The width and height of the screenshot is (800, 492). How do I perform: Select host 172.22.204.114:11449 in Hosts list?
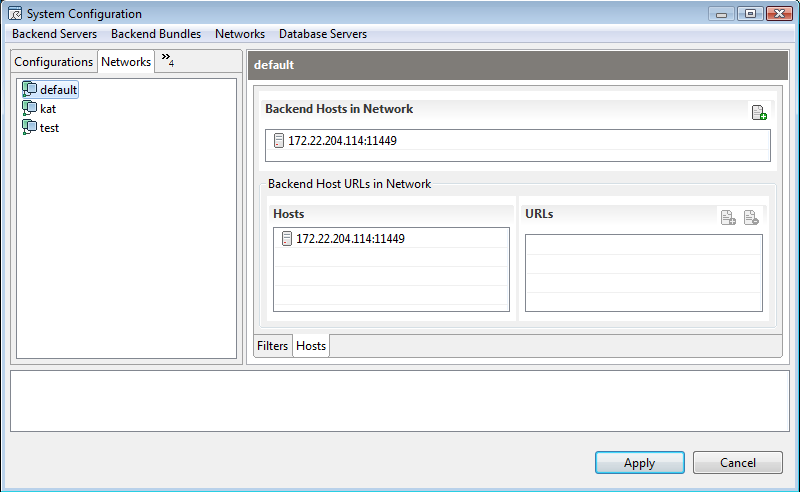pos(391,238)
